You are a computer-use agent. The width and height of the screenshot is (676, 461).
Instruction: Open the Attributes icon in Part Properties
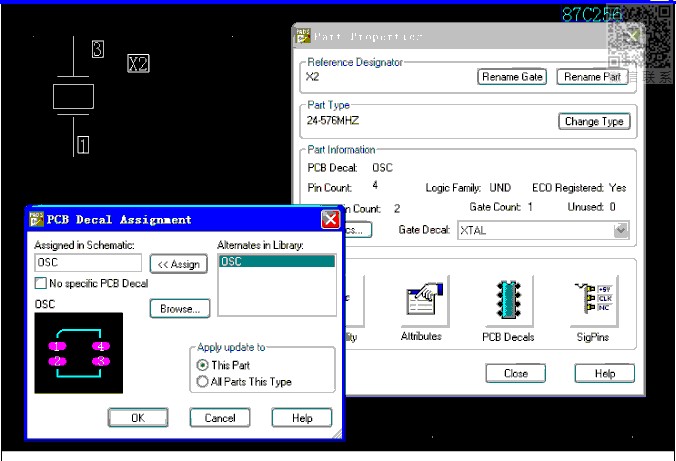pos(423,302)
